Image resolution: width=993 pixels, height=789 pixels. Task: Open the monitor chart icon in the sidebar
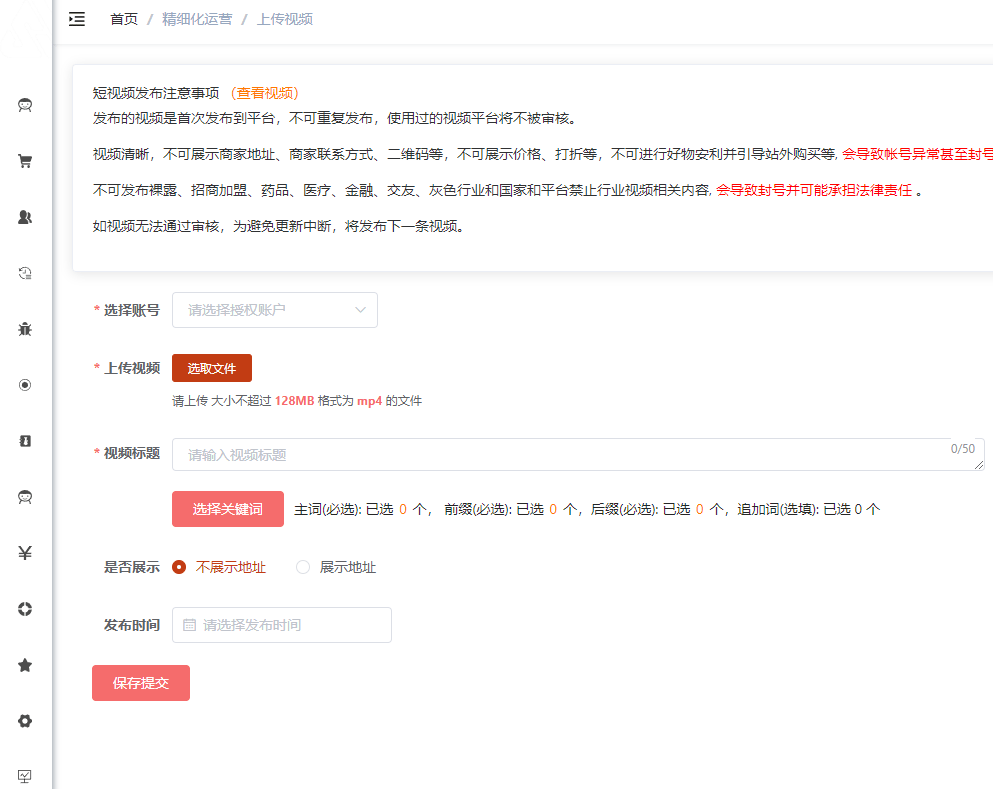click(26, 776)
